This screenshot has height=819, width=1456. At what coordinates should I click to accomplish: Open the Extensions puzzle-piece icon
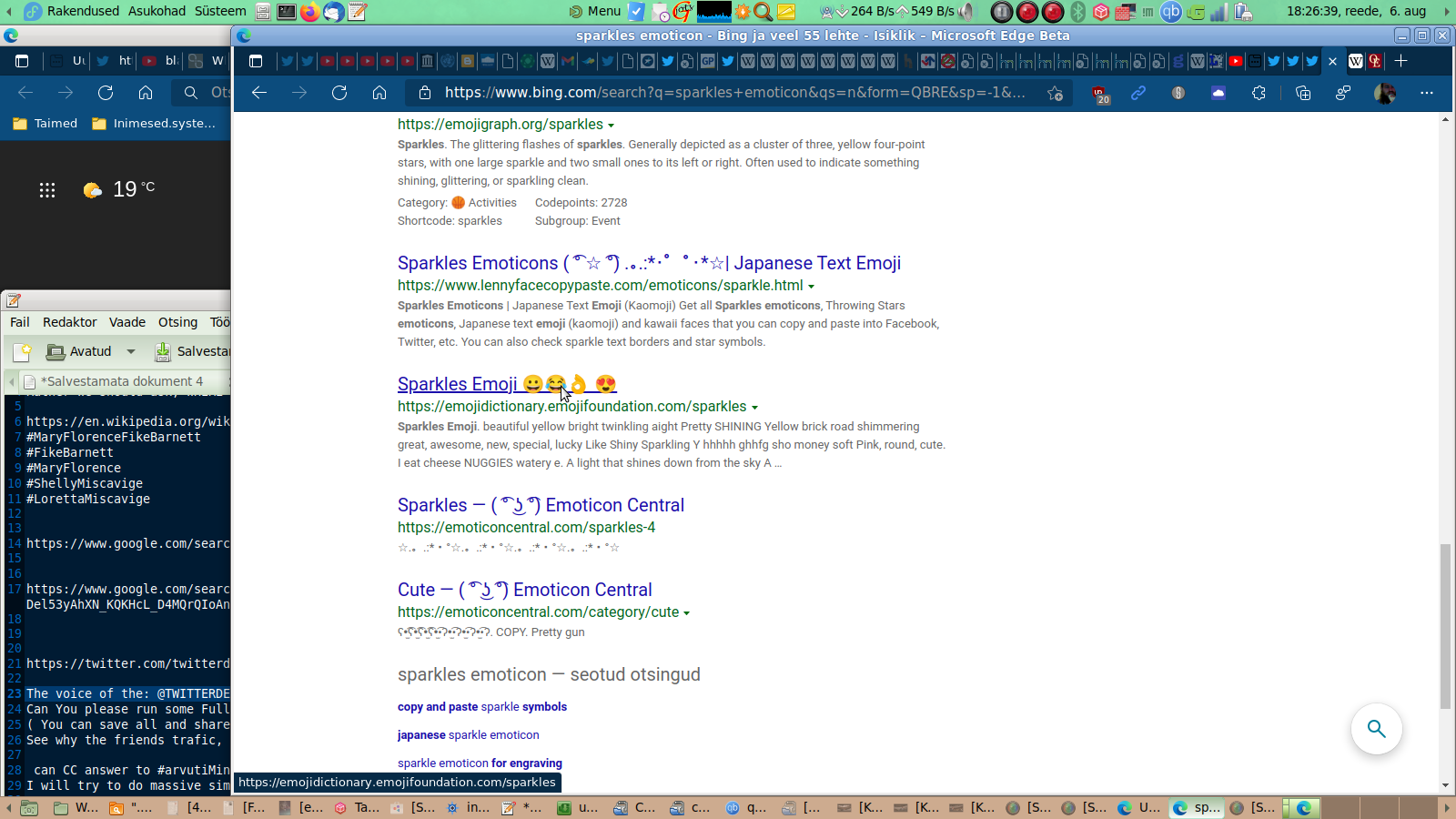tap(1259, 93)
